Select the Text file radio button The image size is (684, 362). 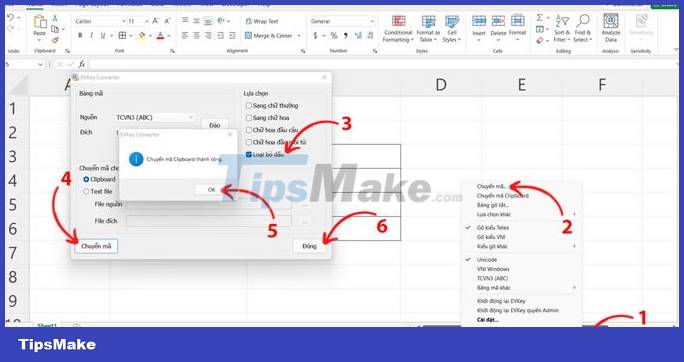tap(86, 191)
